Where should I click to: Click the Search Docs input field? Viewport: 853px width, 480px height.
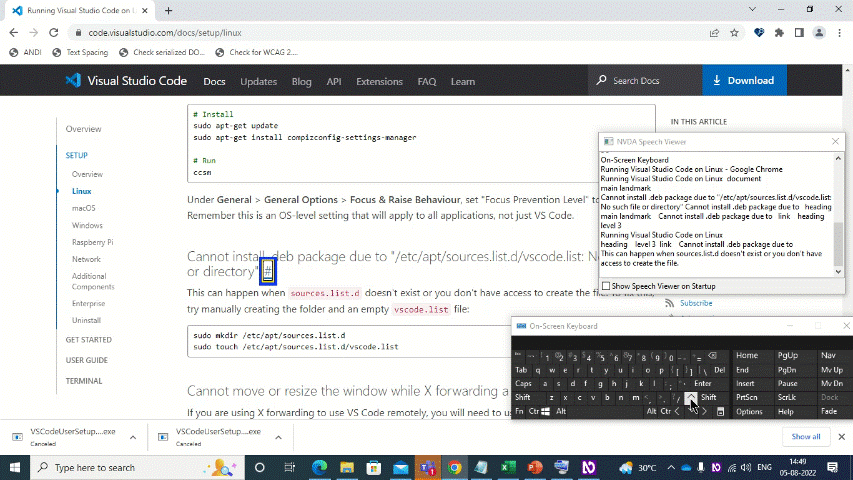click(x=645, y=80)
